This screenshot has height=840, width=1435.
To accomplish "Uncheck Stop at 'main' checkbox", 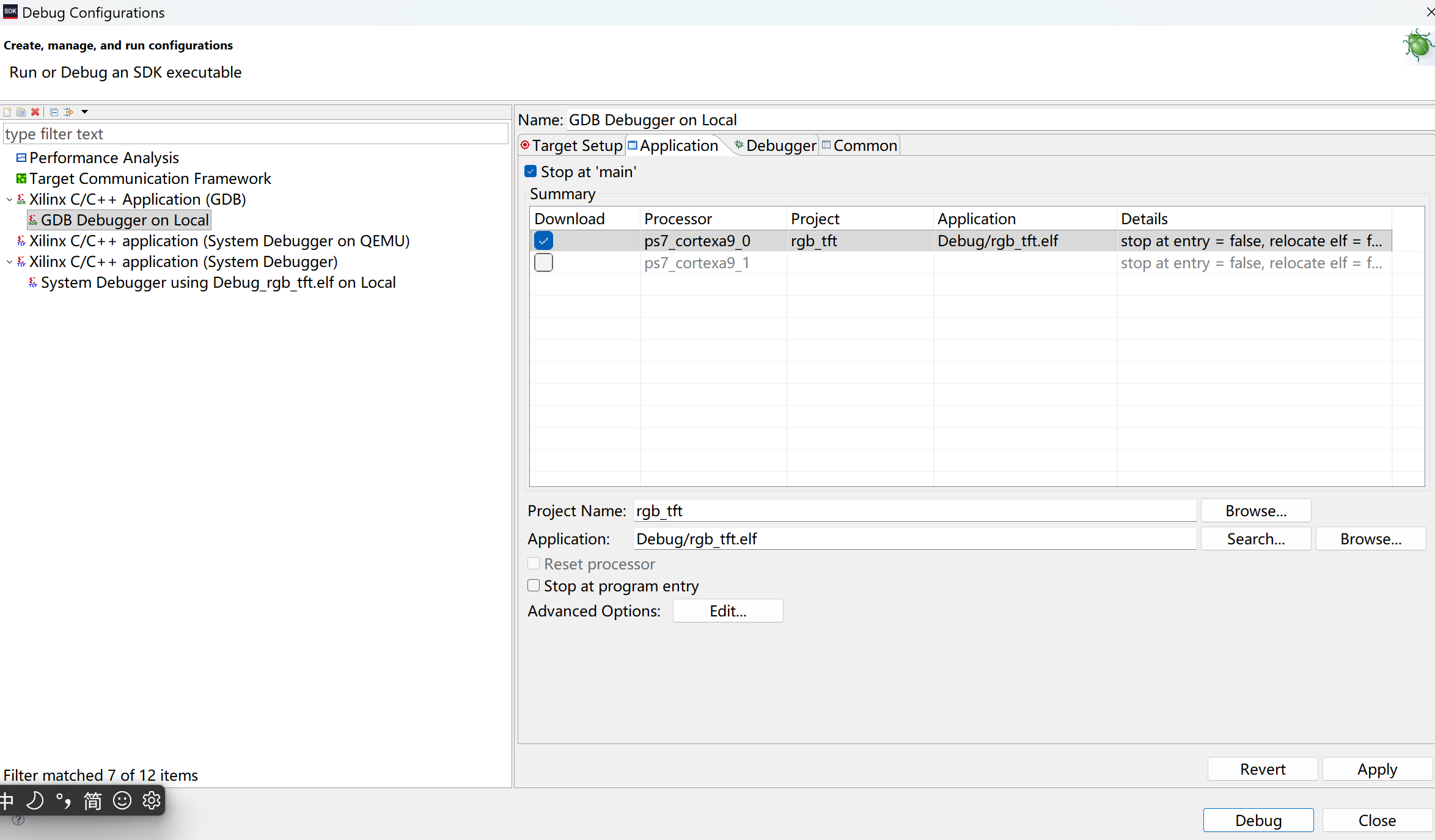I will pyautogui.click(x=530, y=172).
